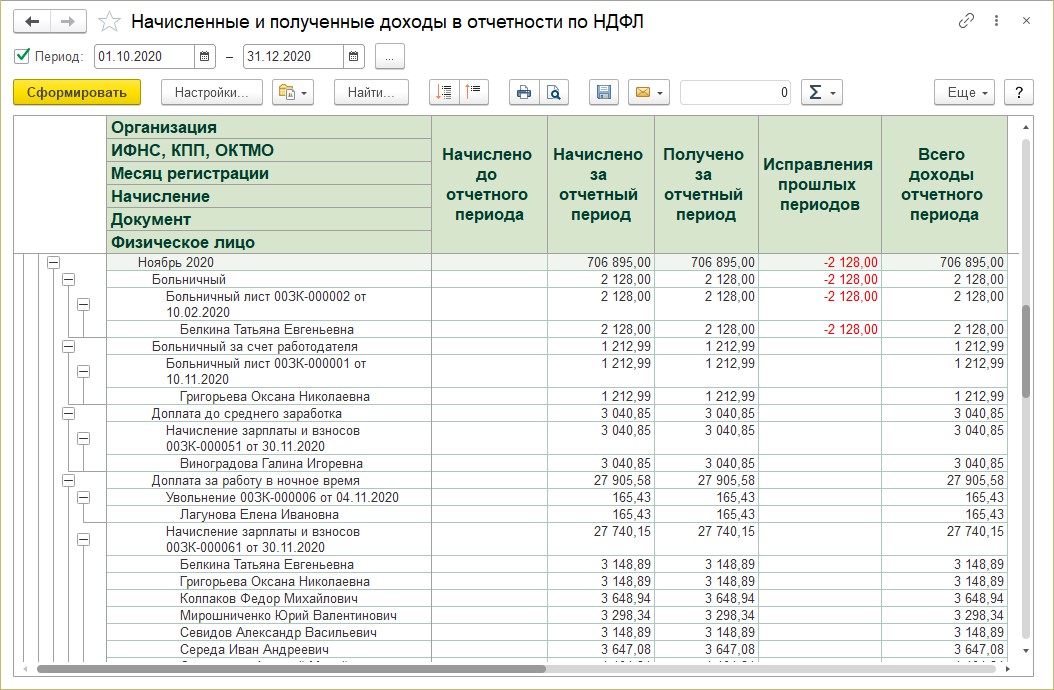Image resolution: width=1054 pixels, height=690 pixels.
Task: Click scroll right arrow at bottom
Action: click(x=1008, y=669)
